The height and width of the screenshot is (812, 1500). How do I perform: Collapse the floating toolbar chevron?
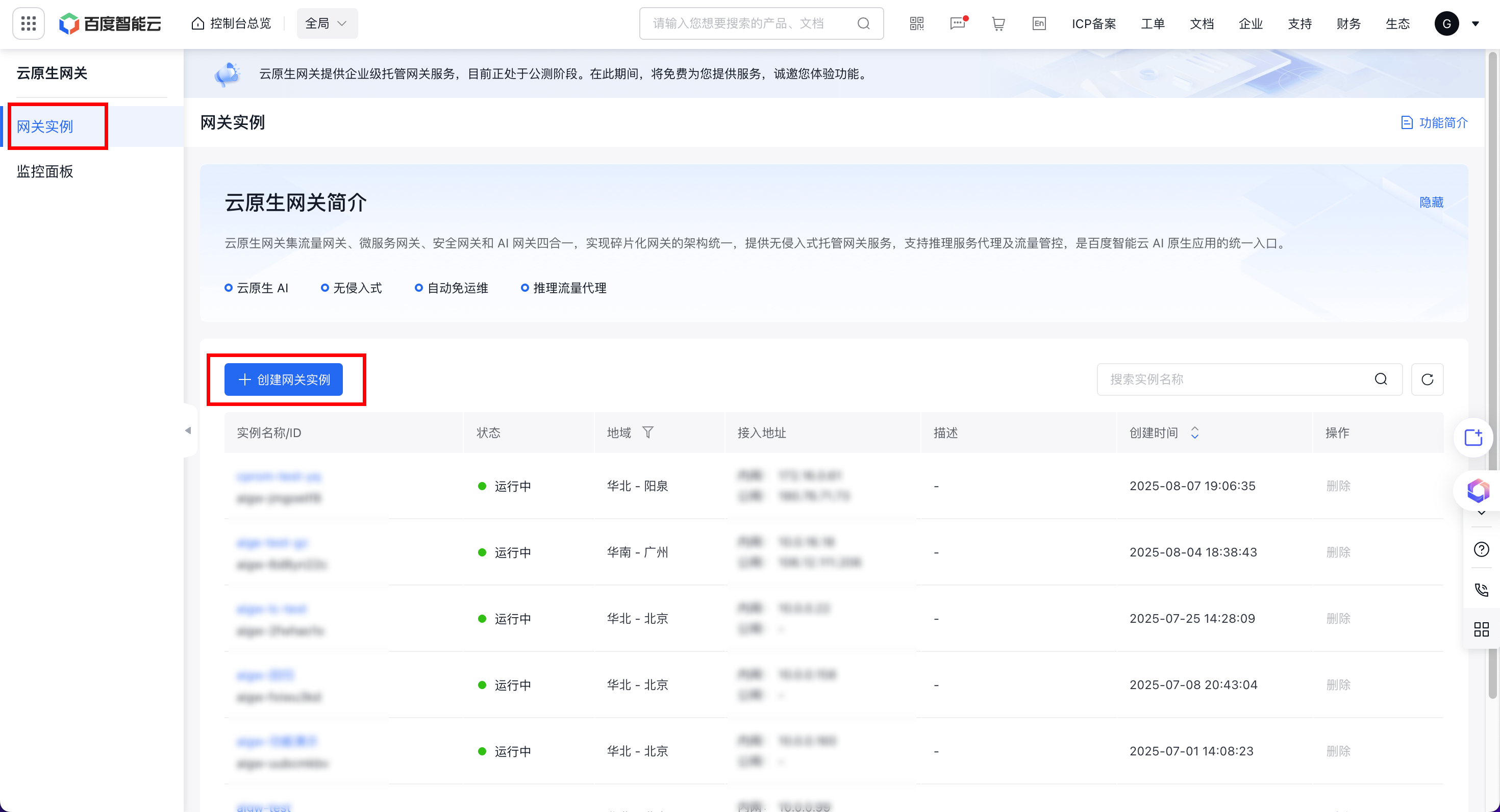[x=1481, y=513]
